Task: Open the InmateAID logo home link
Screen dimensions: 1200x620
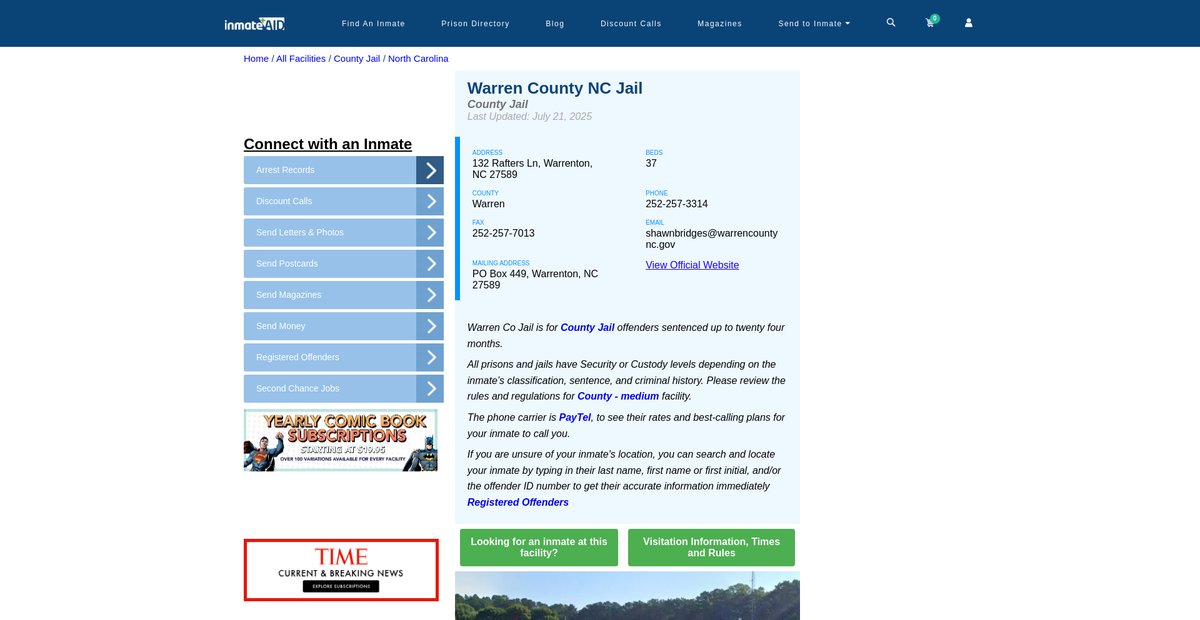Action: click(x=255, y=23)
